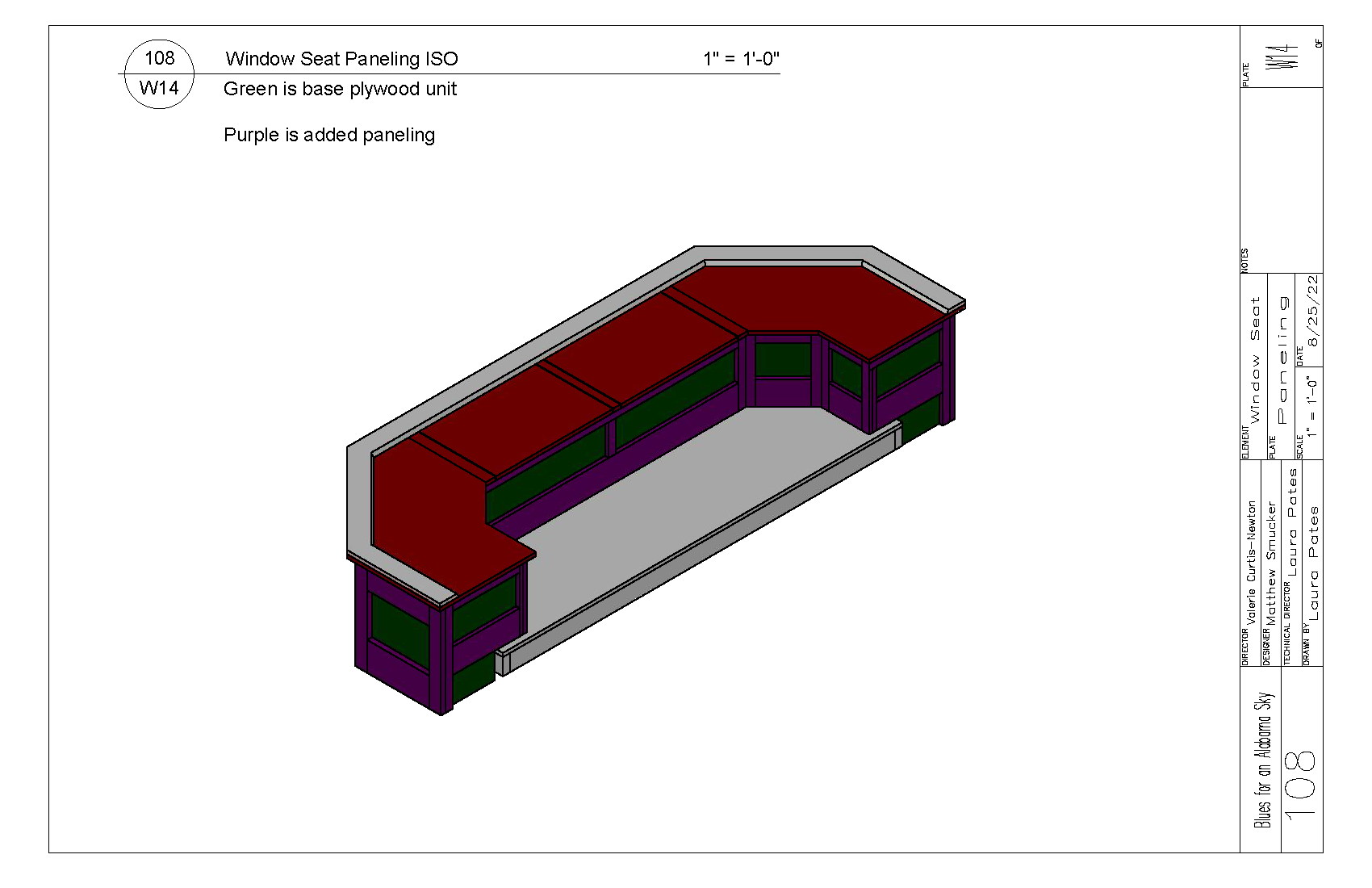Click the 'Purple is added paneling' note
The image size is (1372, 888).
coord(329,135)
